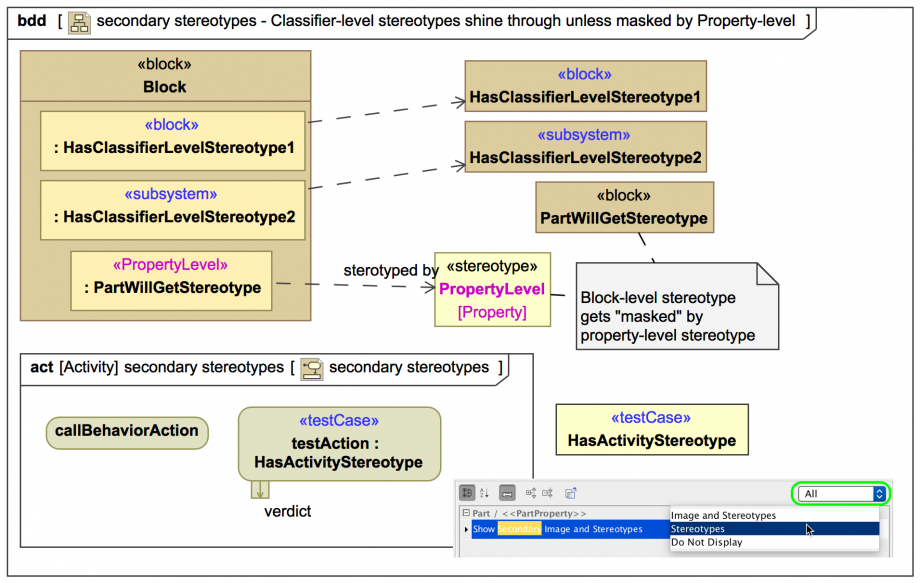Select the HasClassifierLevelStereotype1 block on right

click(x=586, y=86)
